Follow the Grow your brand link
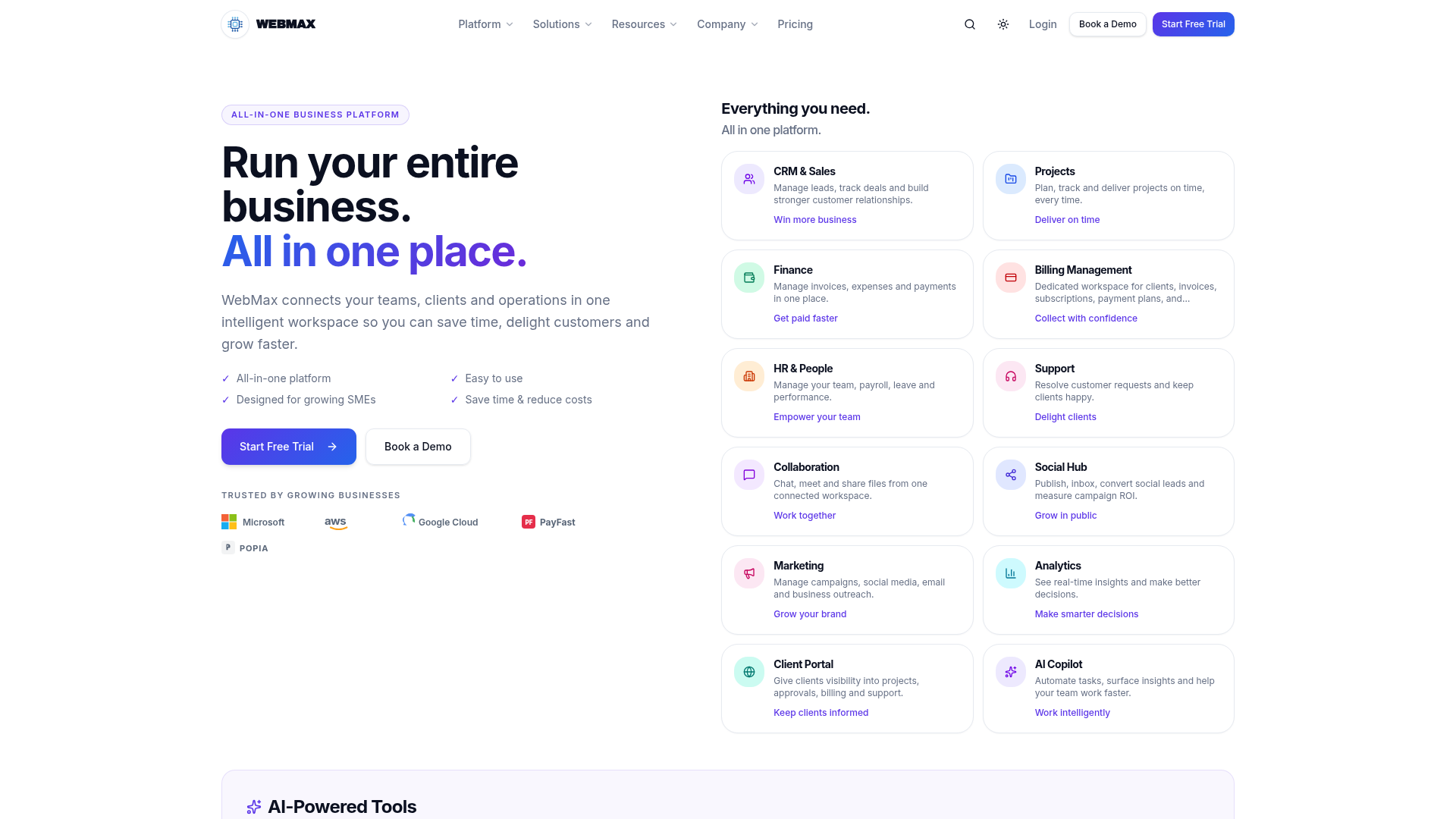Image resolution: width=1456 pixels, height=819 pixels. [809, 614]
